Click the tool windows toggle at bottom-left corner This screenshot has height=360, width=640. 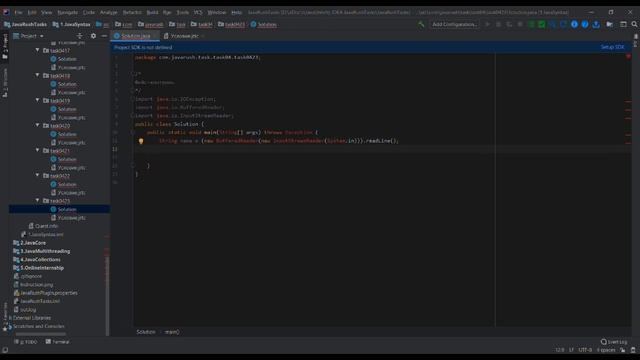click(5, 350)
